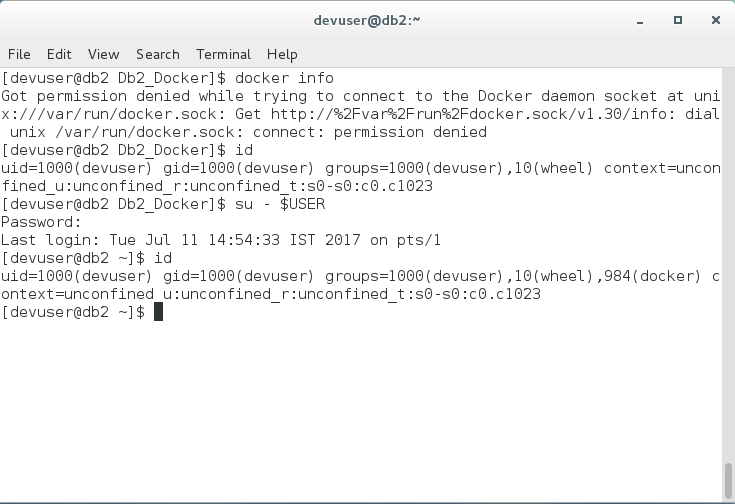The height and width of the screenshot is (504, 735).
Task: Open the File menu
Action: point(19,54)
